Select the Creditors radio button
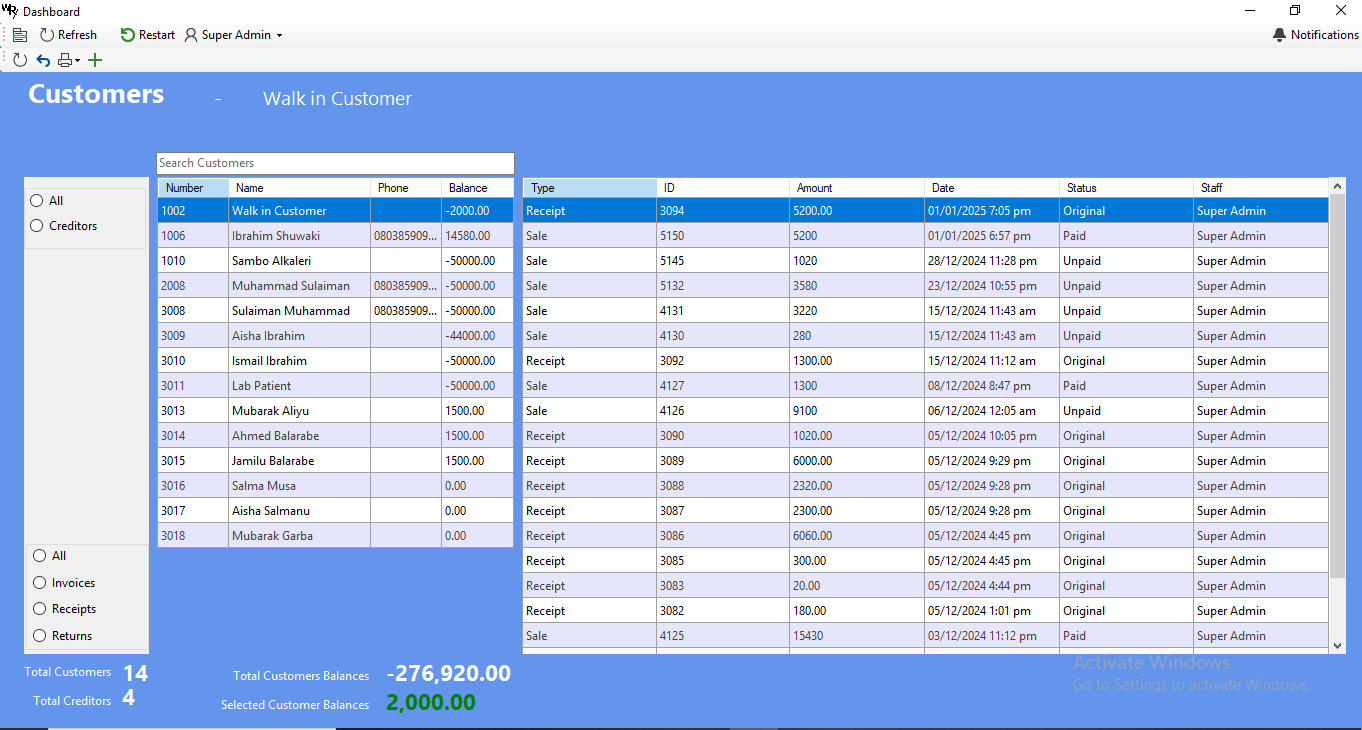Screen dimensions: 1362x730 (38, 226)
